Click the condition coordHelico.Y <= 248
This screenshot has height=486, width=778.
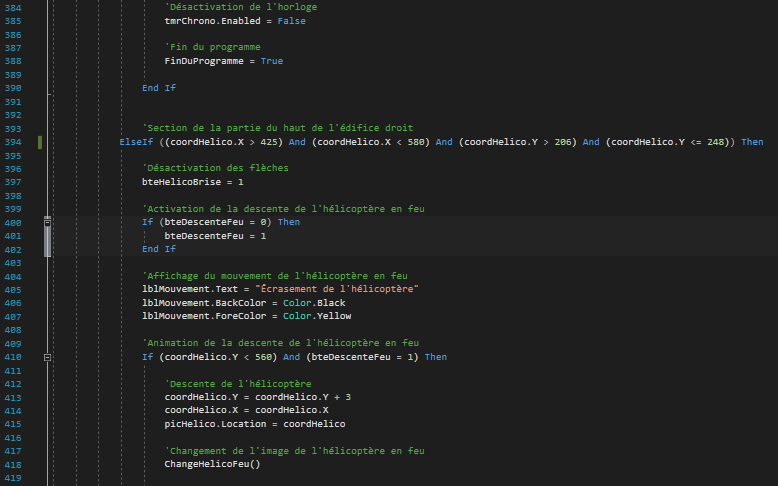(667, 142)
